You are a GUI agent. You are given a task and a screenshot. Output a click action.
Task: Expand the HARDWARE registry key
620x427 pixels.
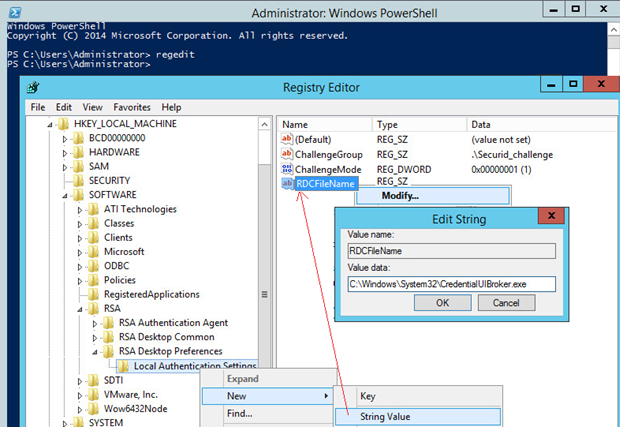[x=65, y=152]
